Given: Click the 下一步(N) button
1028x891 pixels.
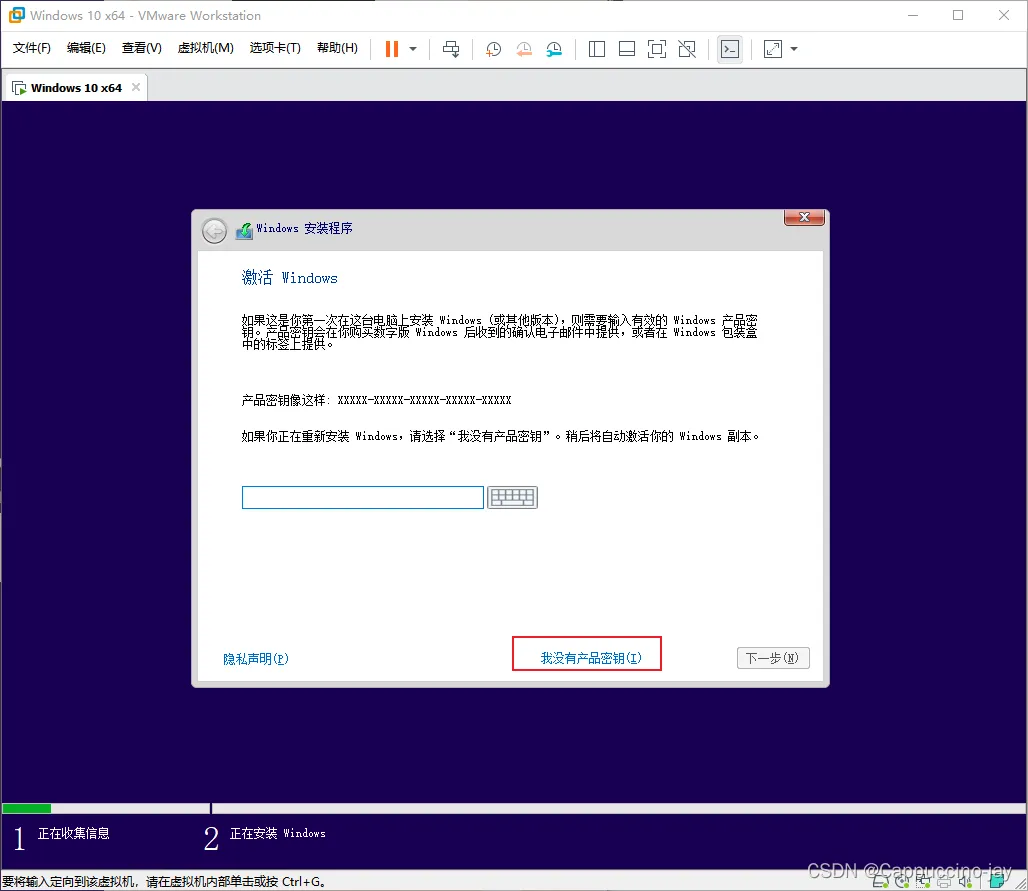Looking at the screenshot, I should (773, 658).
